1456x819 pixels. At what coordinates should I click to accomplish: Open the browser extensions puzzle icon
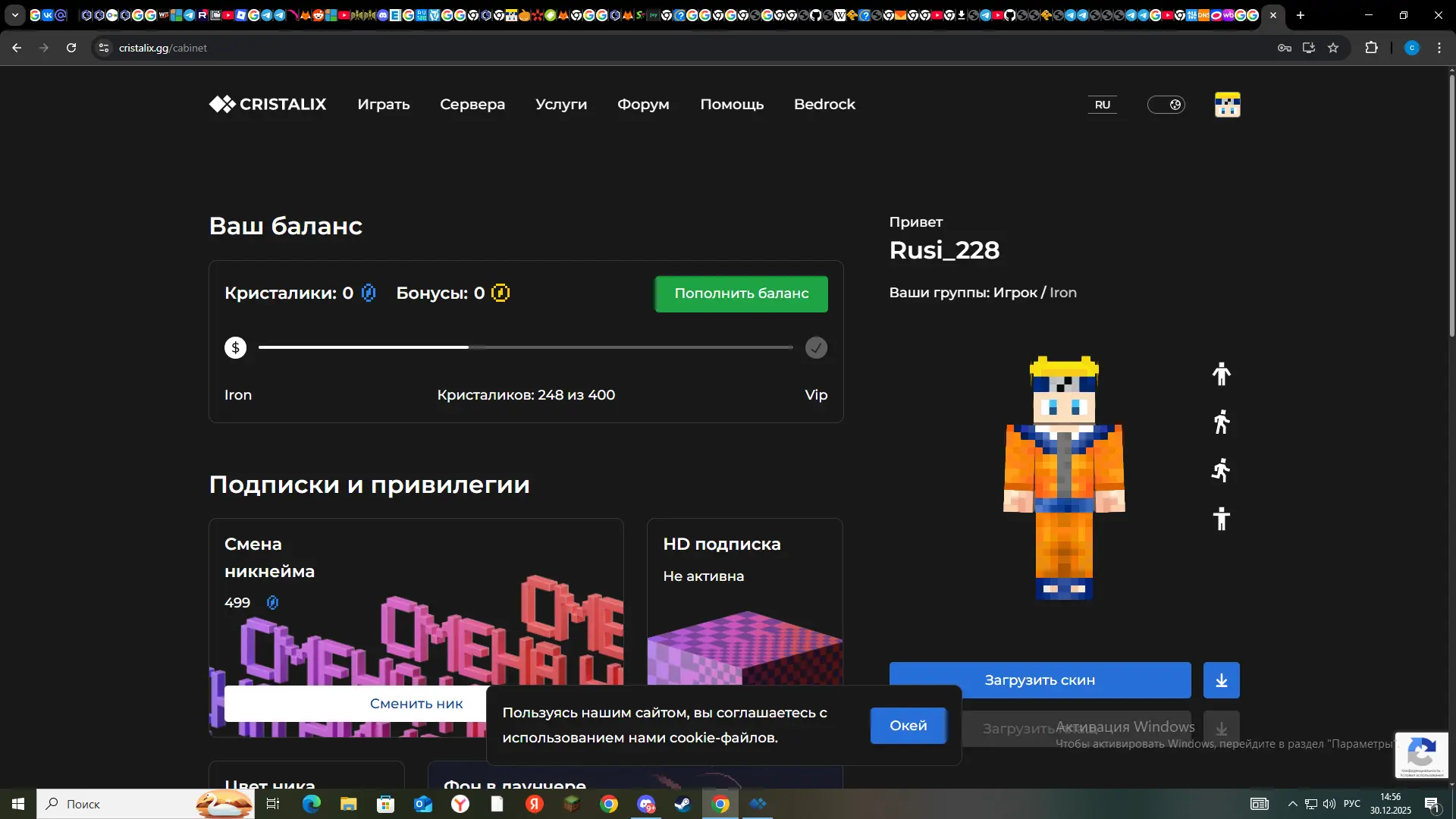[1371, 48]
